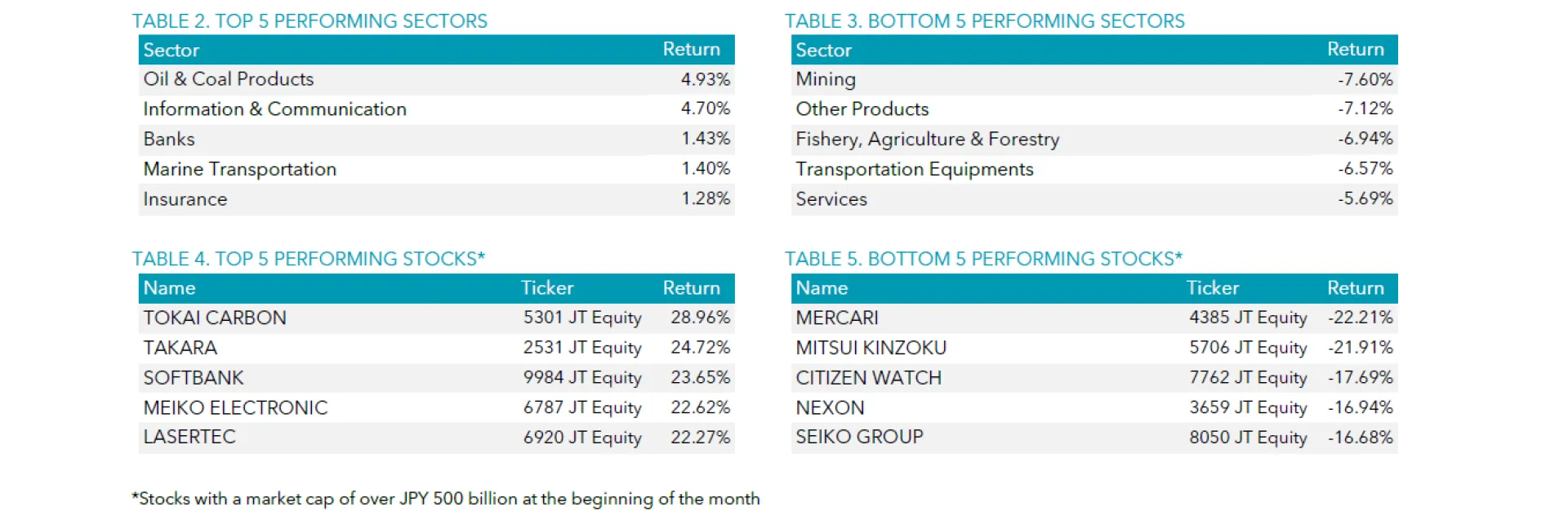Click the SOFTBANK stock row

click(x=436, y=377)
